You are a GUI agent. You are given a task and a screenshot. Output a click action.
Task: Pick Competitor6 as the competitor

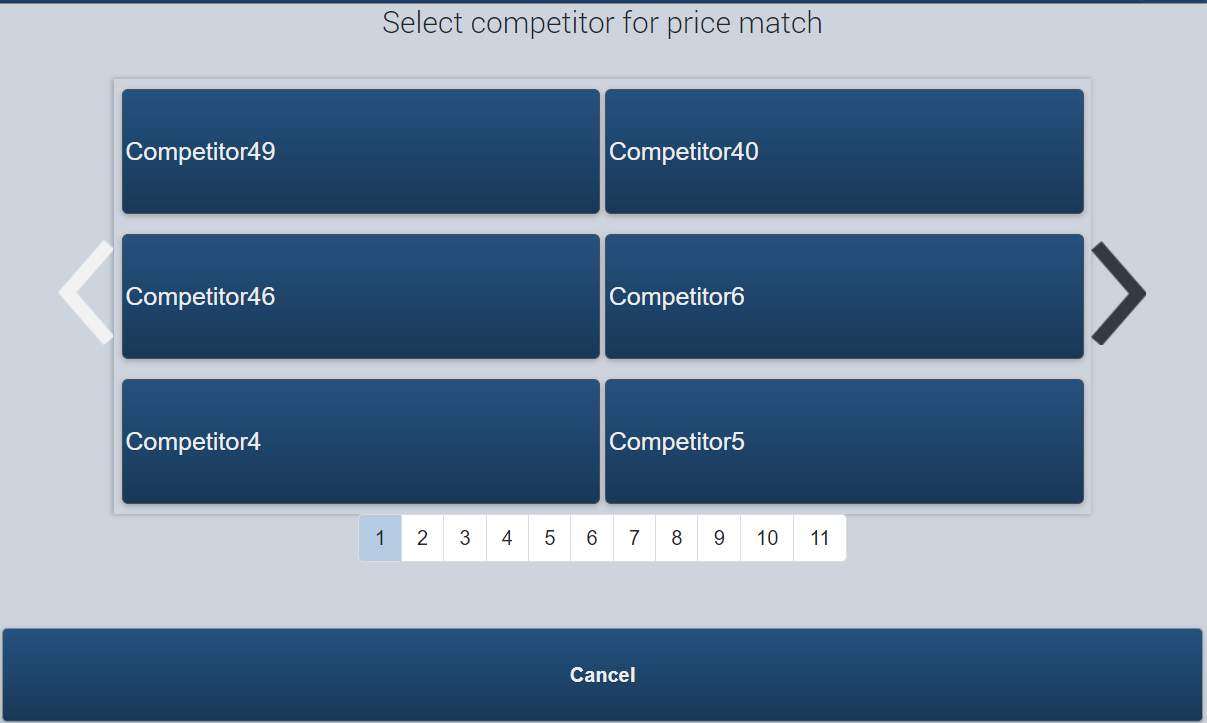(x=844, y=296)
